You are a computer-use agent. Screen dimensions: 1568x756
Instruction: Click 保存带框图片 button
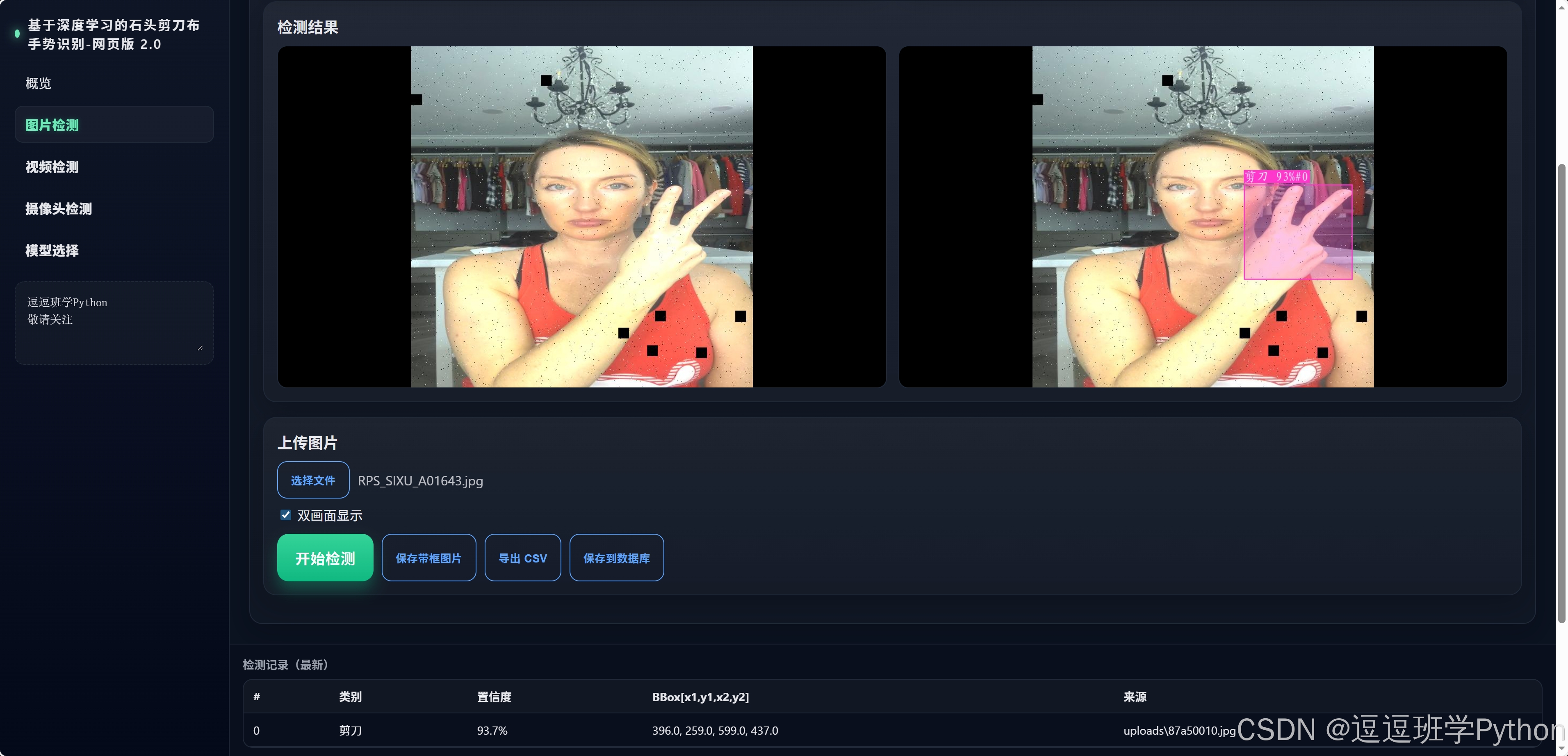coord(428,558)
